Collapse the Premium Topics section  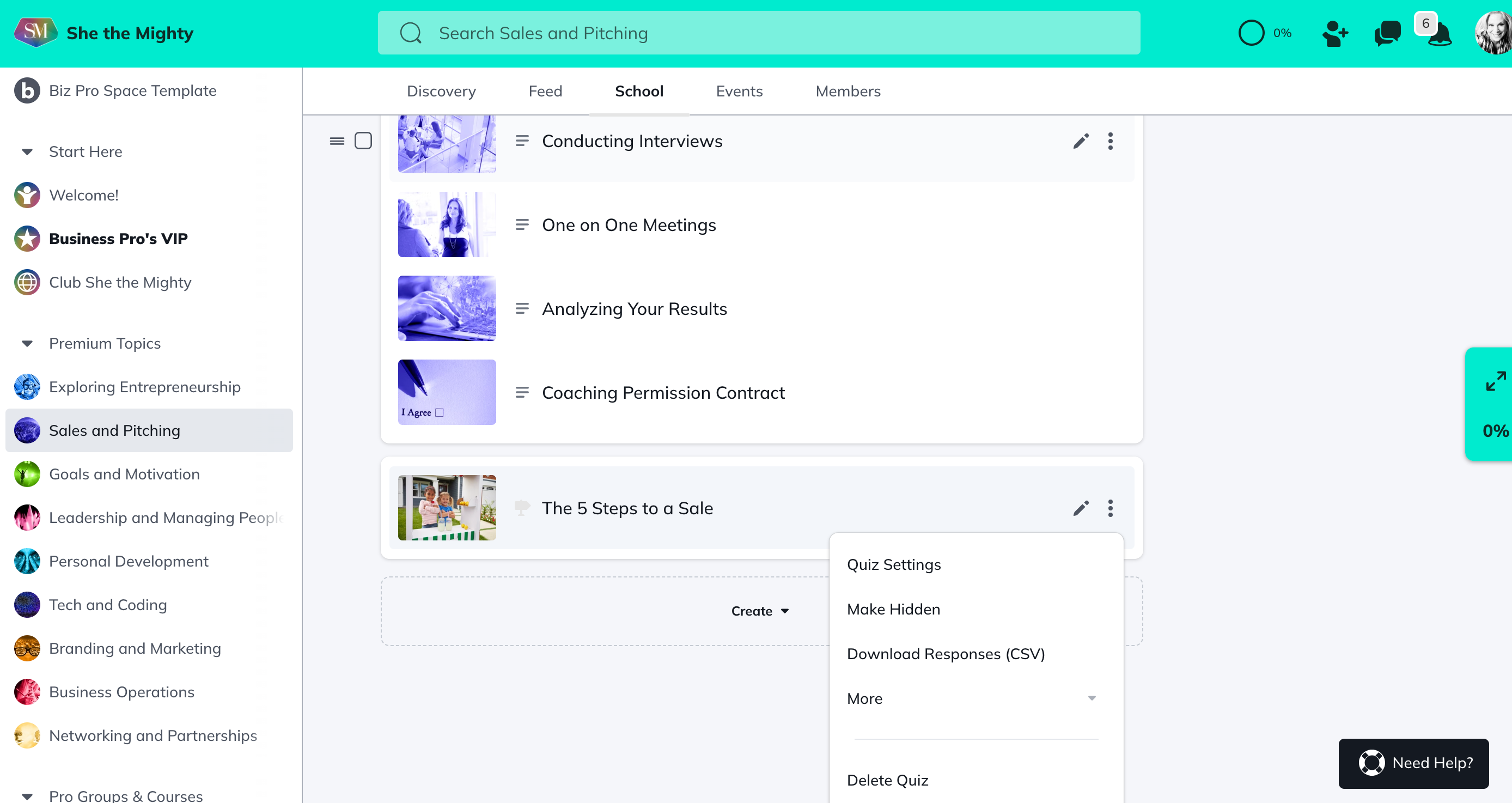pyautogui.click(x=27, y=344)
